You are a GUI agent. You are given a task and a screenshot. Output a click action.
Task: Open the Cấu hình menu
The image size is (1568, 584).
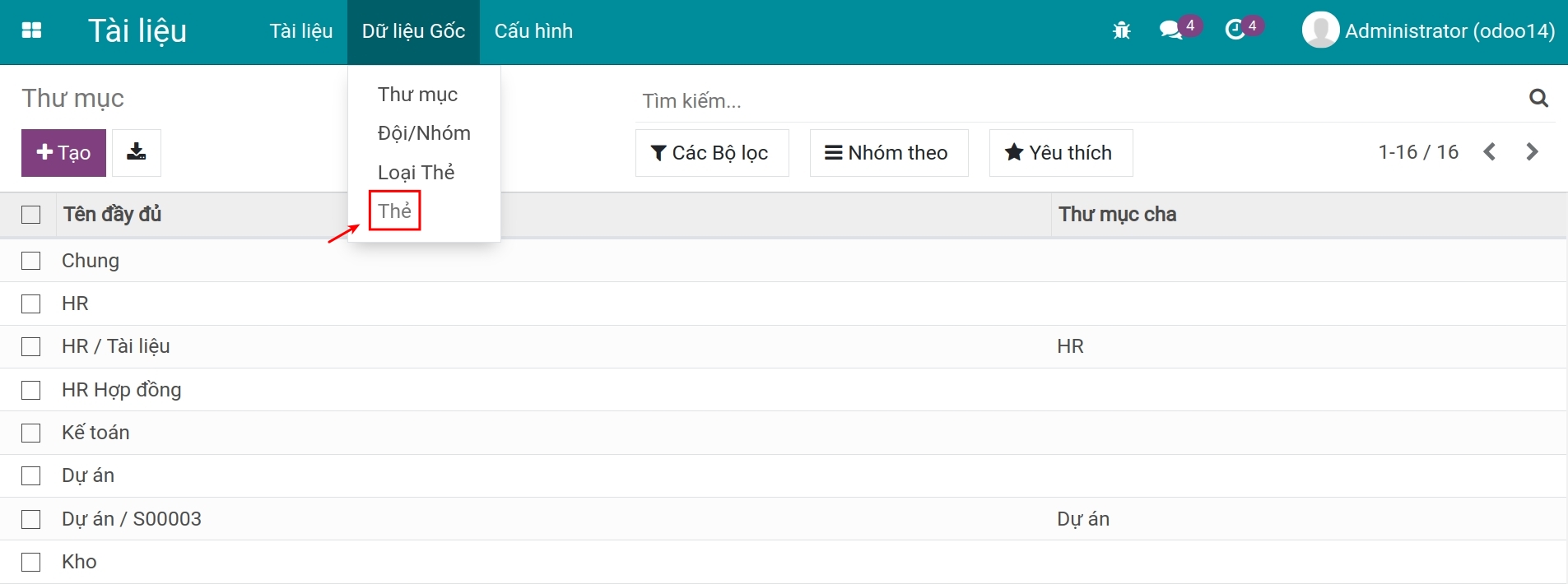click(533, 31)
